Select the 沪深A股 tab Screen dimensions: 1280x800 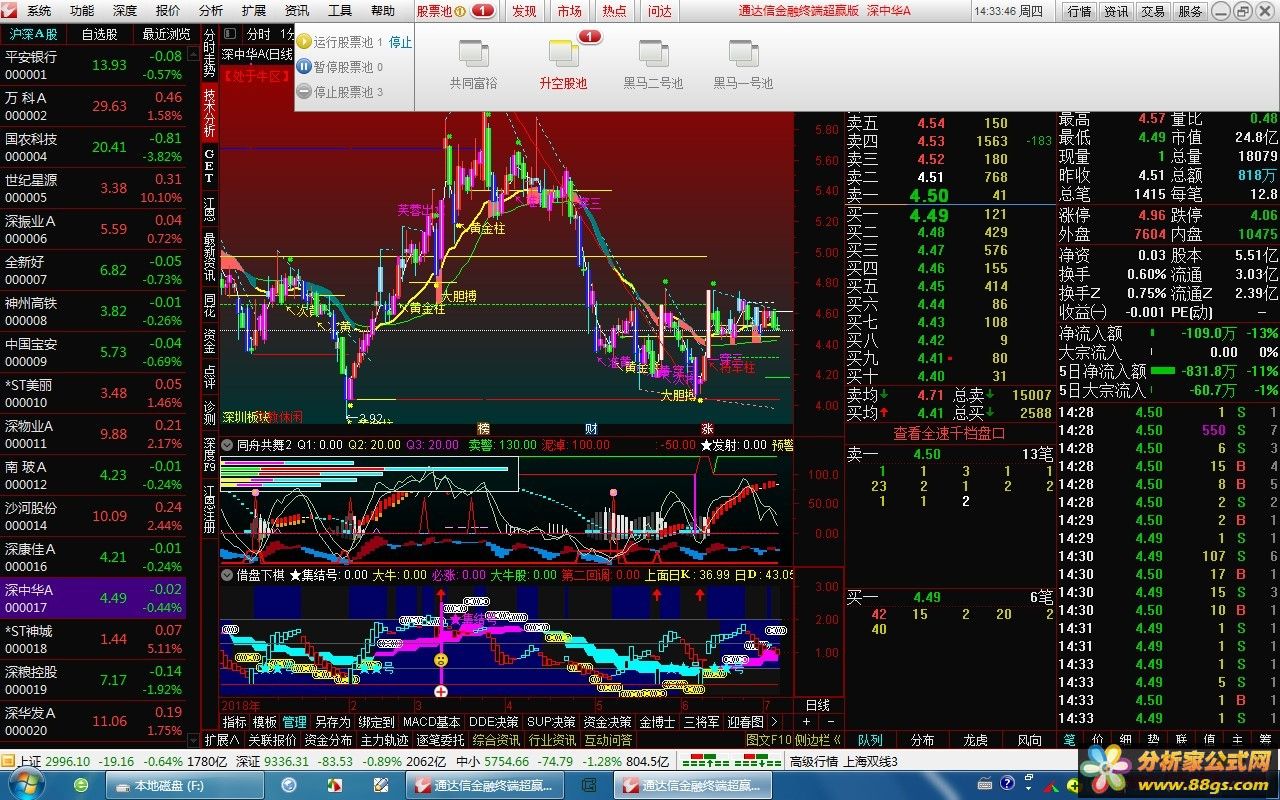click(x=34, y=34)
